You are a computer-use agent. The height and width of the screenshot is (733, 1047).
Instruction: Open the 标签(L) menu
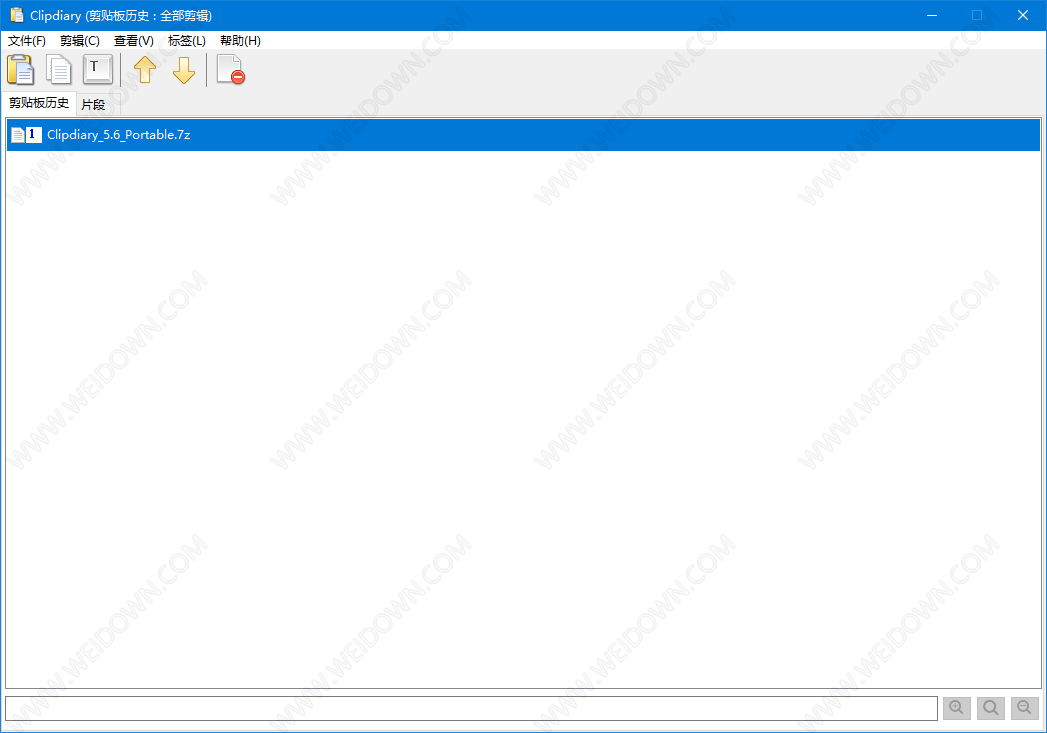187,41
